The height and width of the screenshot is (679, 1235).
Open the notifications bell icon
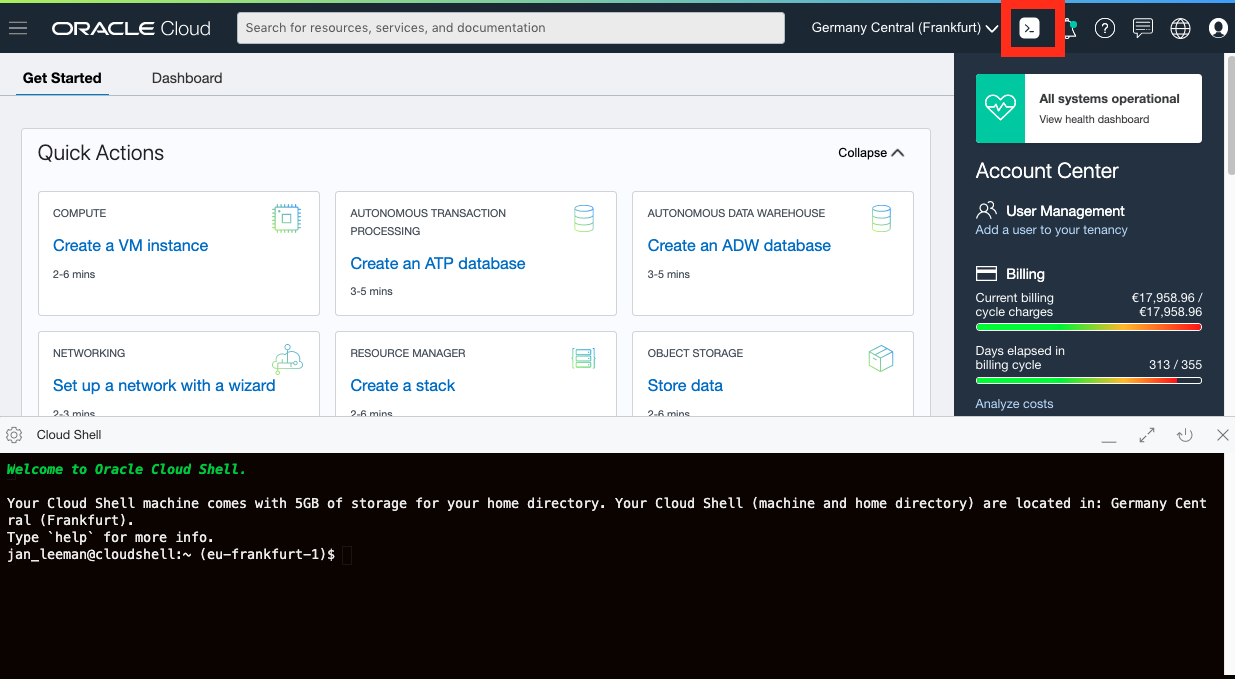1069,28
